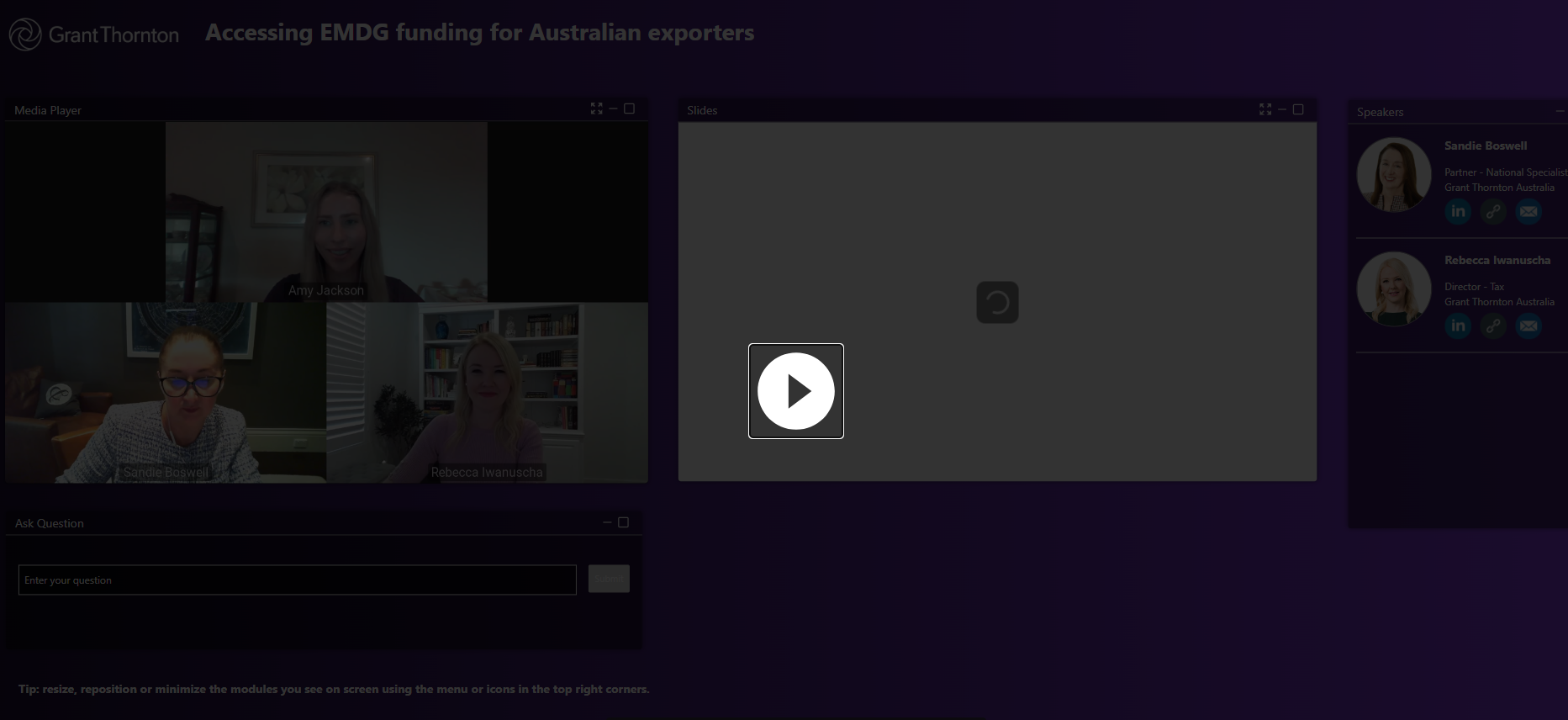The height and width of the screenshot is (720, 1568).
Task: Submit the question with Submit button
Action: tap(609, 579)
